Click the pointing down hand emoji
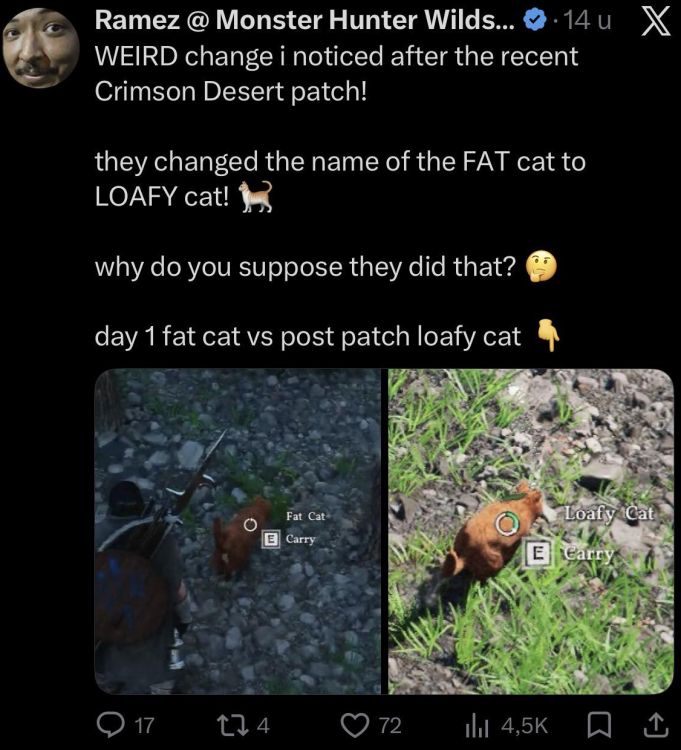This screenshot has width=681, height=750. pos(549,335)
